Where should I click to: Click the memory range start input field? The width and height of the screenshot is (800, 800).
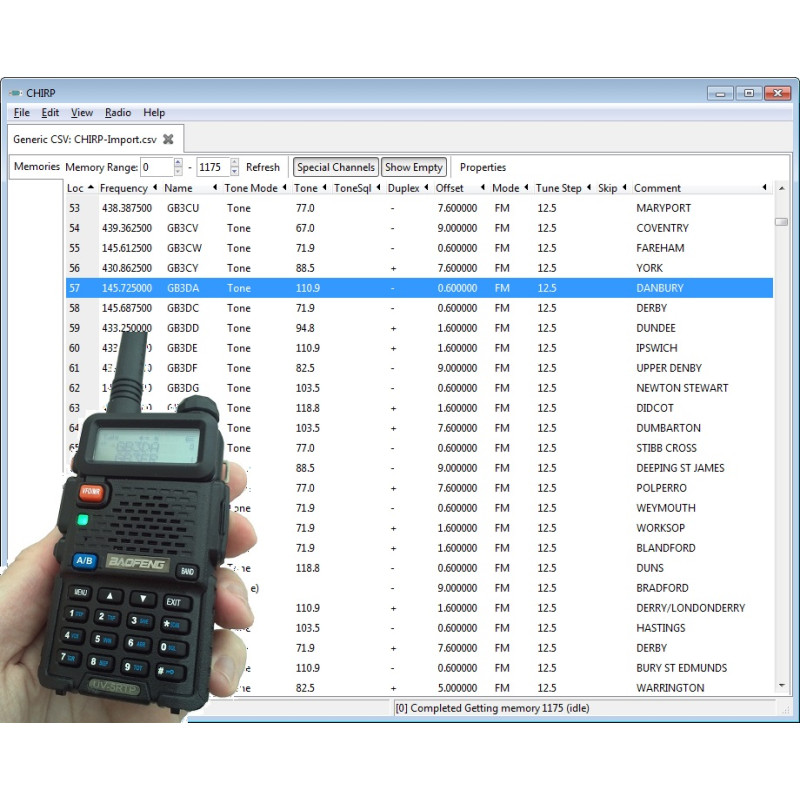click(157, 167)
